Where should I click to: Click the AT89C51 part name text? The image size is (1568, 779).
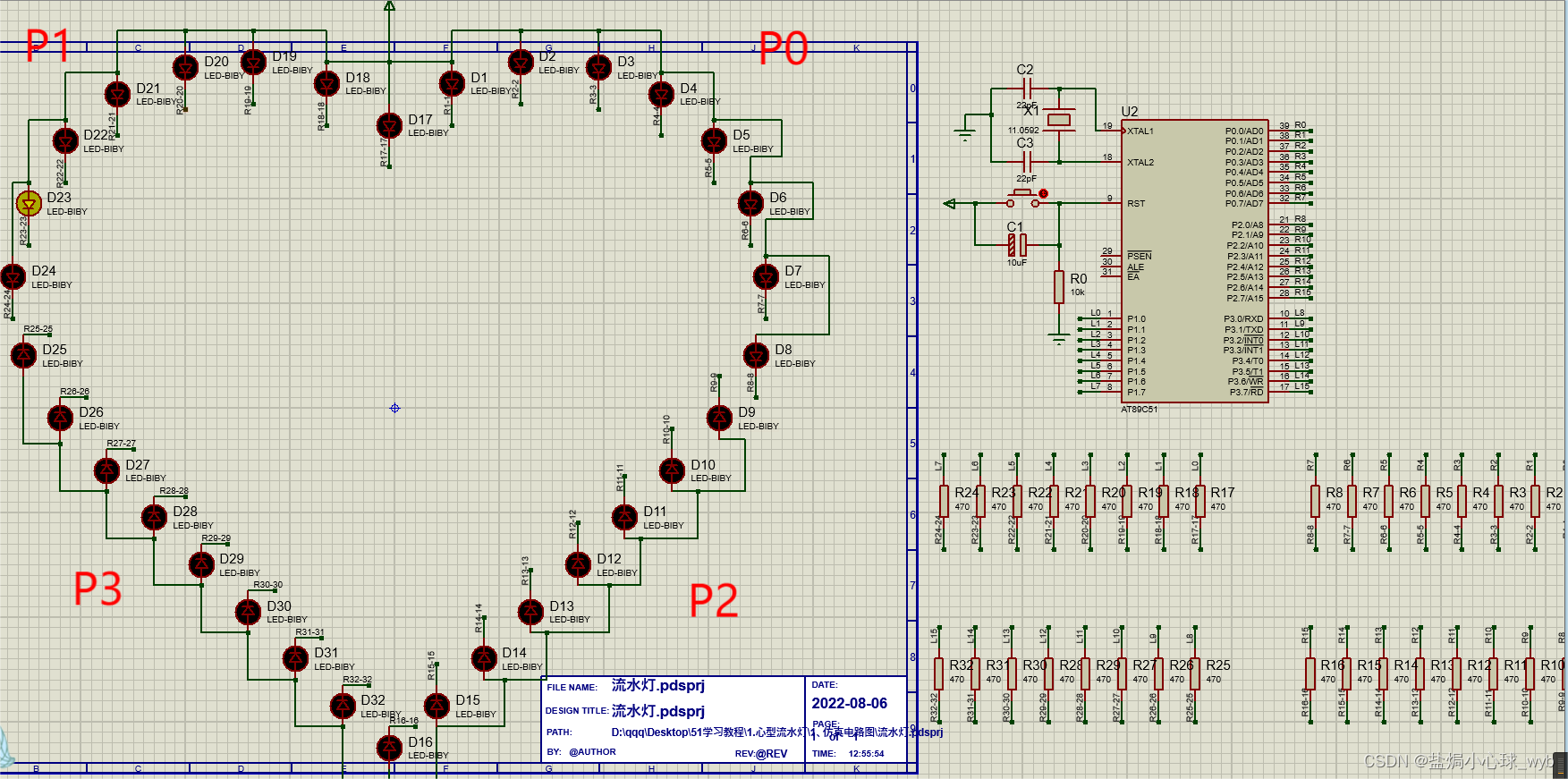(x=1139, y=410)
